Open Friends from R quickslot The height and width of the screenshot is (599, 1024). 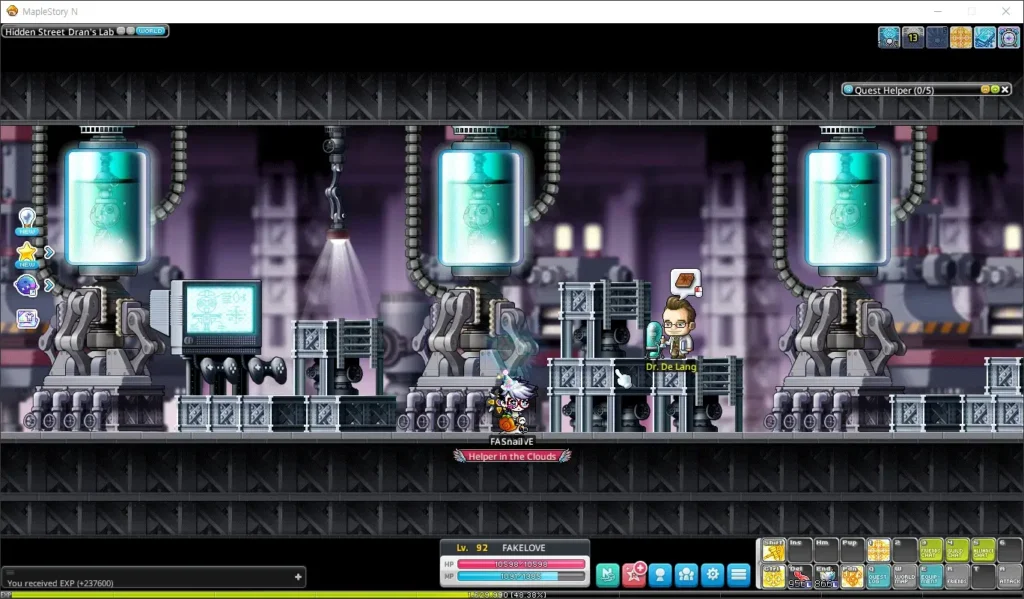(x=957, y=576)
